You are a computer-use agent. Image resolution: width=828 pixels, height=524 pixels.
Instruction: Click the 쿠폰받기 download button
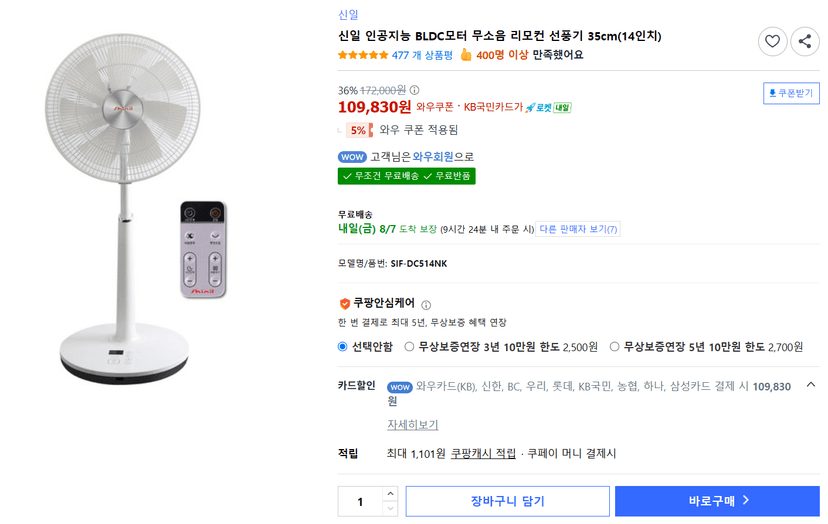[791, 93]
